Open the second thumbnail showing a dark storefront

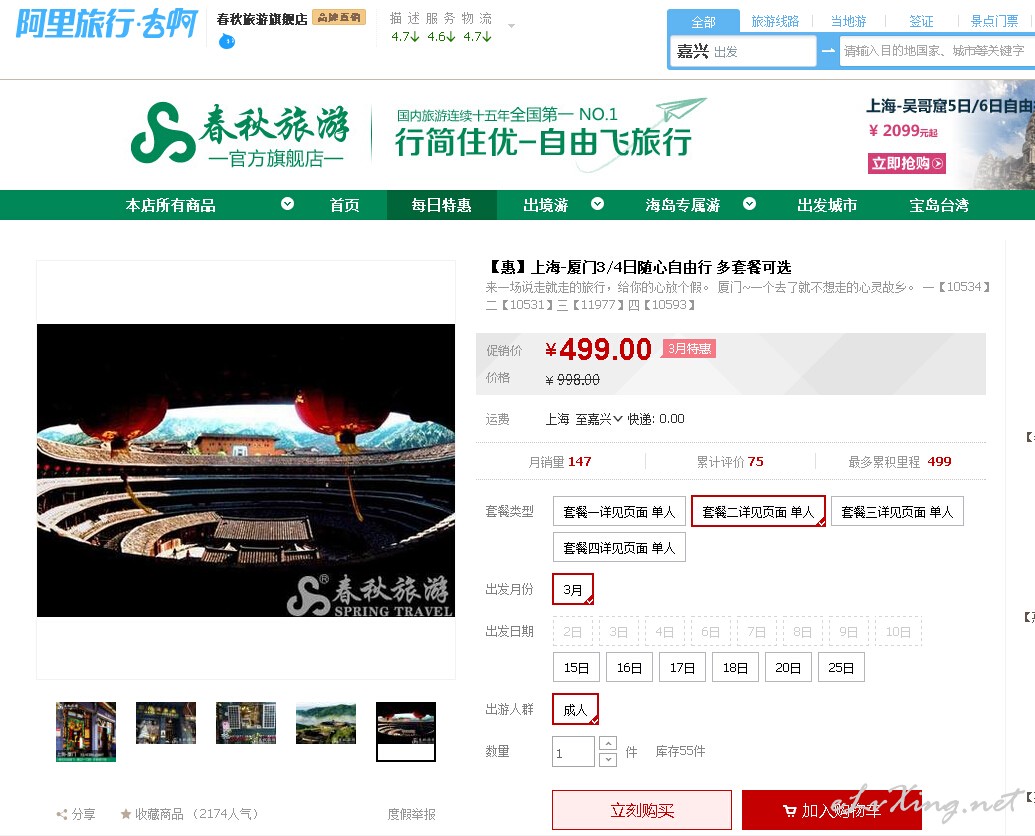166,723
